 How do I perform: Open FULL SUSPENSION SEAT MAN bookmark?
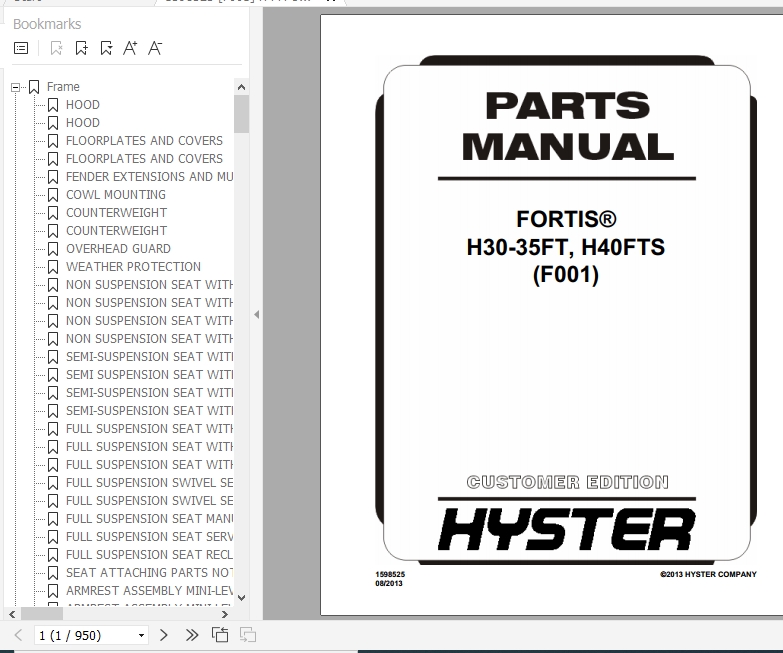pyautogui.click(x=149, y=519)
